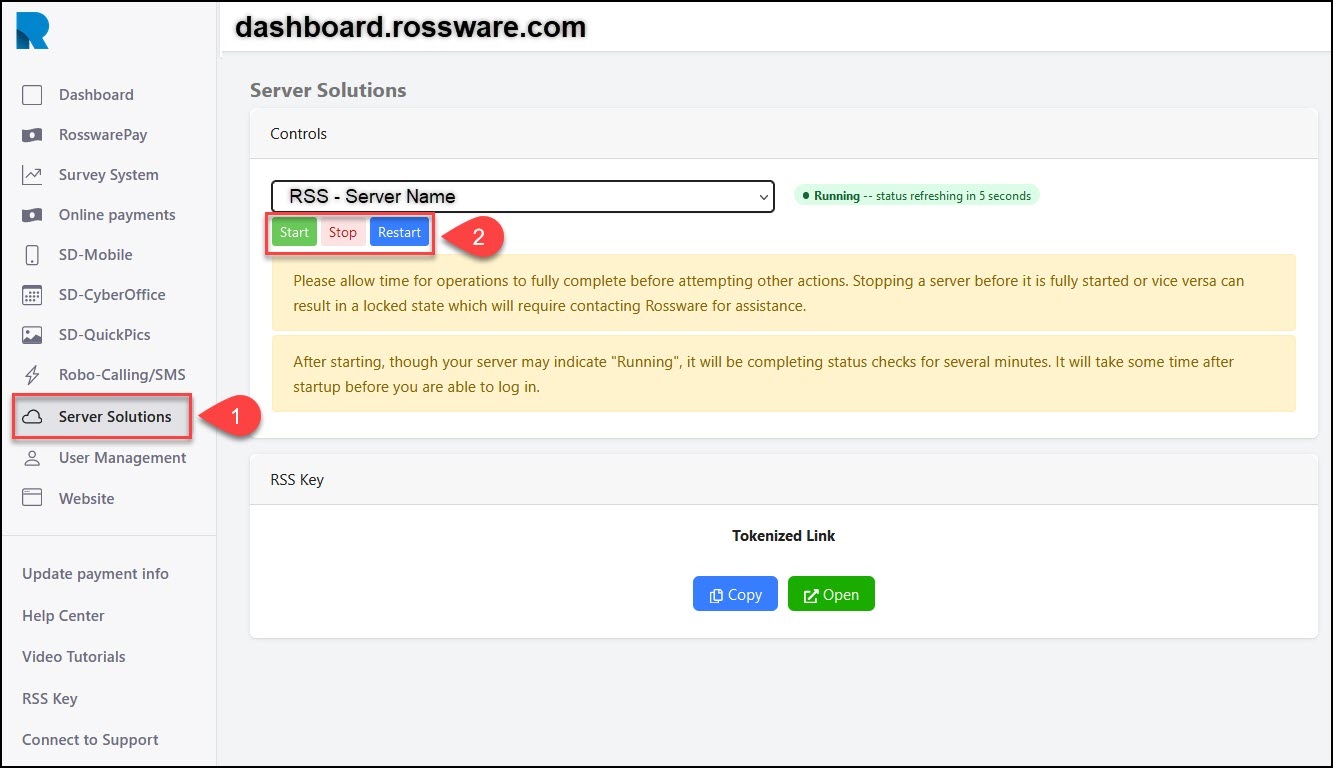Select Robo-Calling/SMS menu item
This screenshot has height=768, width=1333.
click(122, 375)
